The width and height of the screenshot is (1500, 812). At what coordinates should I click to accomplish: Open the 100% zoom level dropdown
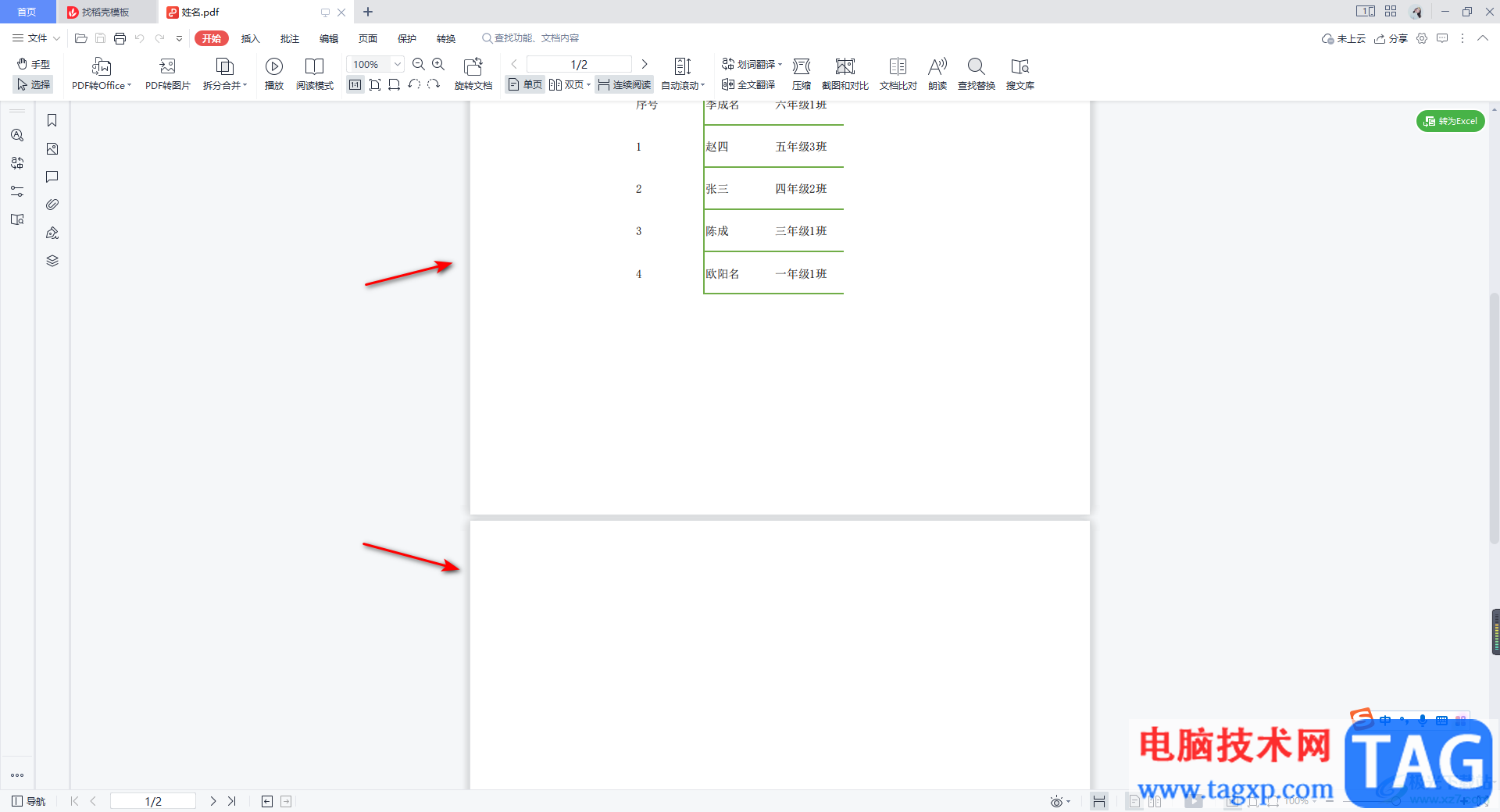point(398,64)
